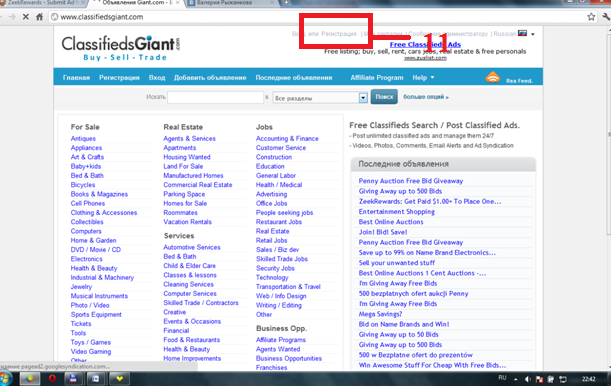Open Giving Away up to 50 Bids listing
Image resolution: width=611 pixels, height=391 pixels.
point(398,334)
